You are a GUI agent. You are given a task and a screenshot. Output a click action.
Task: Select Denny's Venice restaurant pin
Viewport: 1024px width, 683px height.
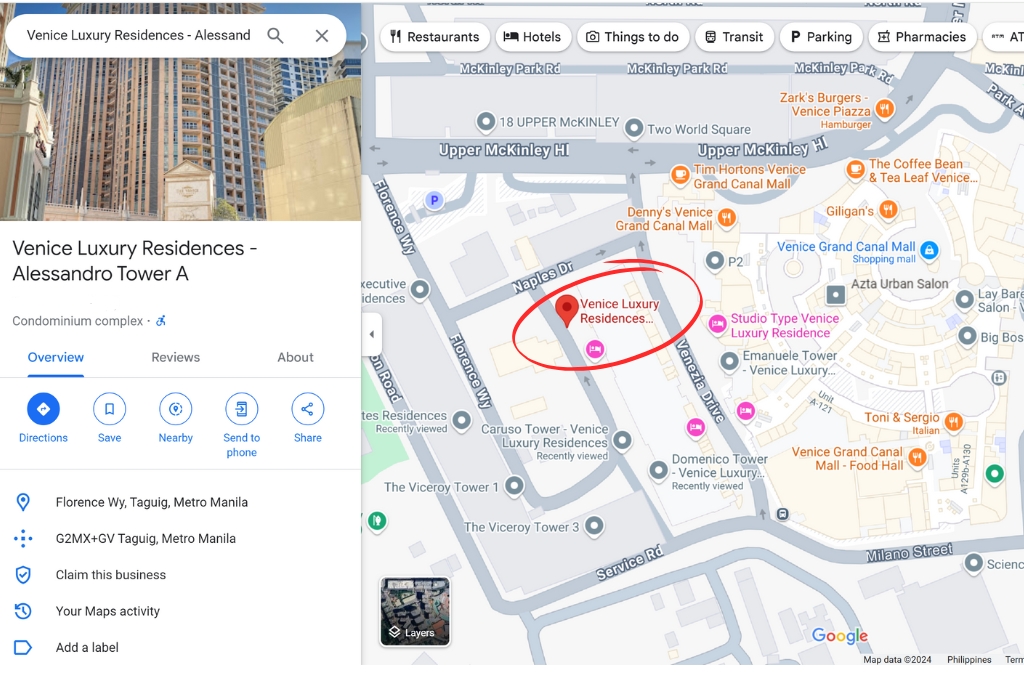point(726,217)
